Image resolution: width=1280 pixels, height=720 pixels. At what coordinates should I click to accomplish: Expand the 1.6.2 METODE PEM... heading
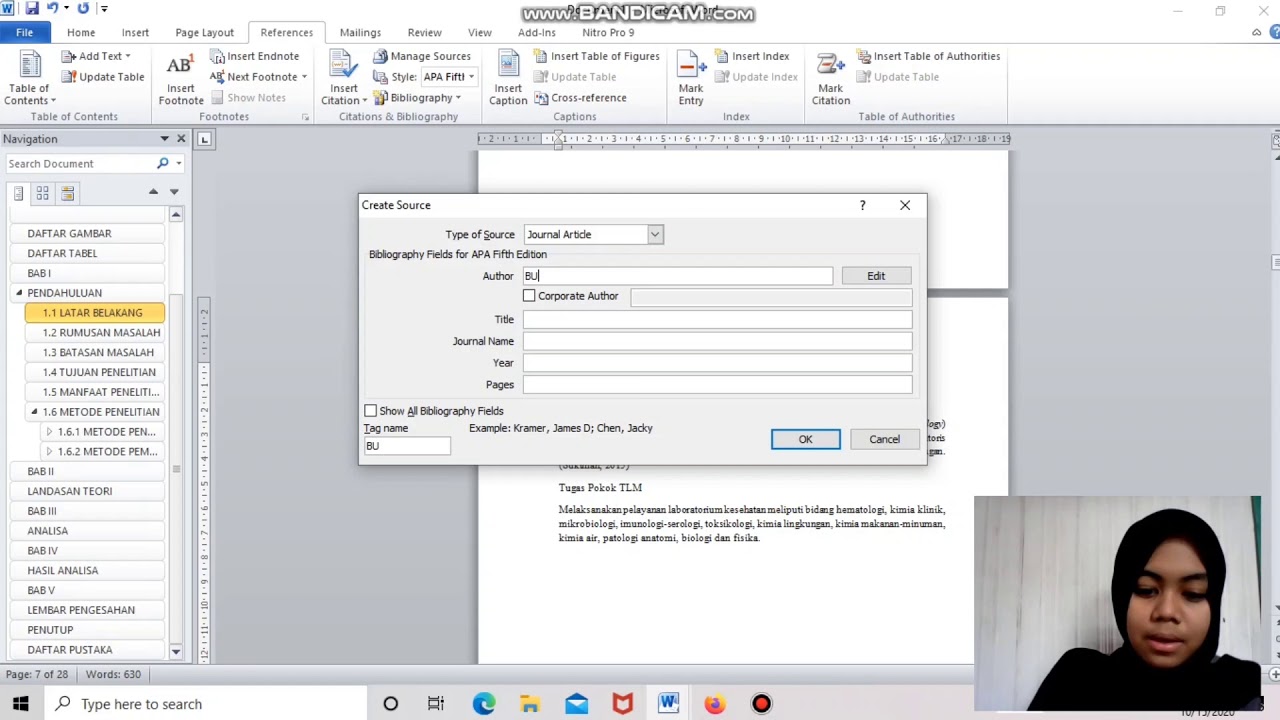coord(49,451)
